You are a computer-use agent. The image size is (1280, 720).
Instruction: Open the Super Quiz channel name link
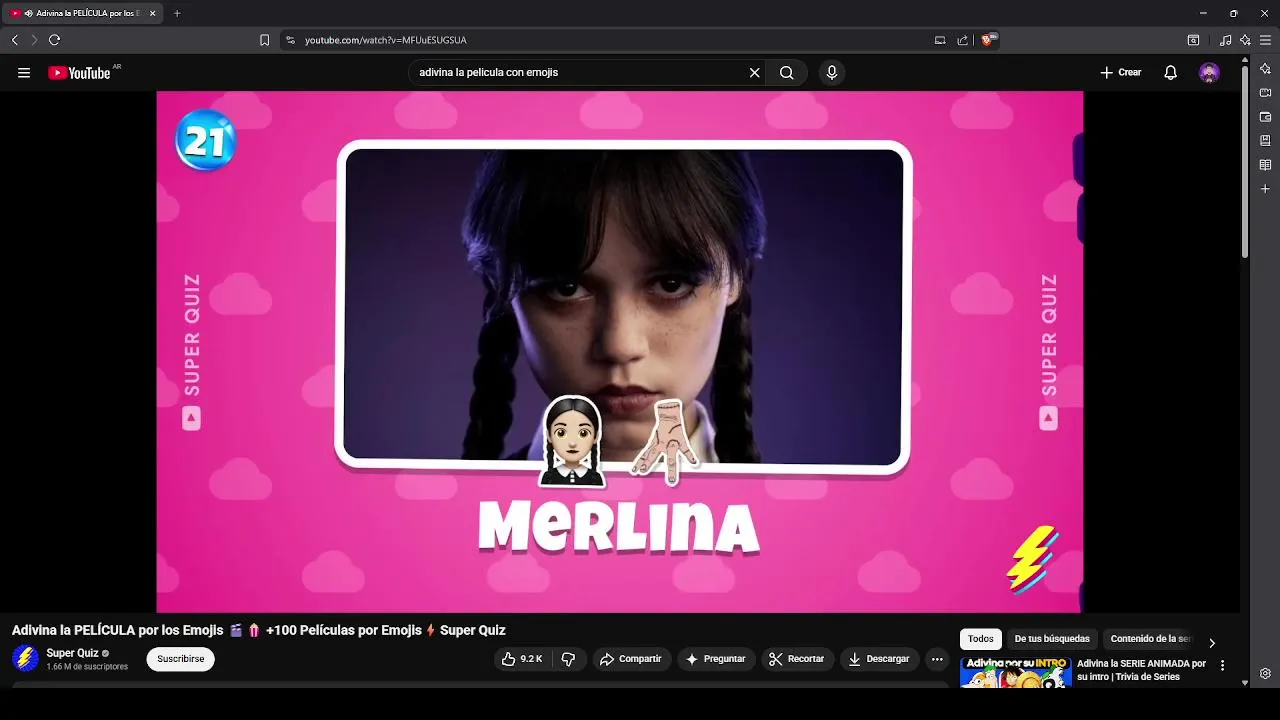[x=72, y=653]
